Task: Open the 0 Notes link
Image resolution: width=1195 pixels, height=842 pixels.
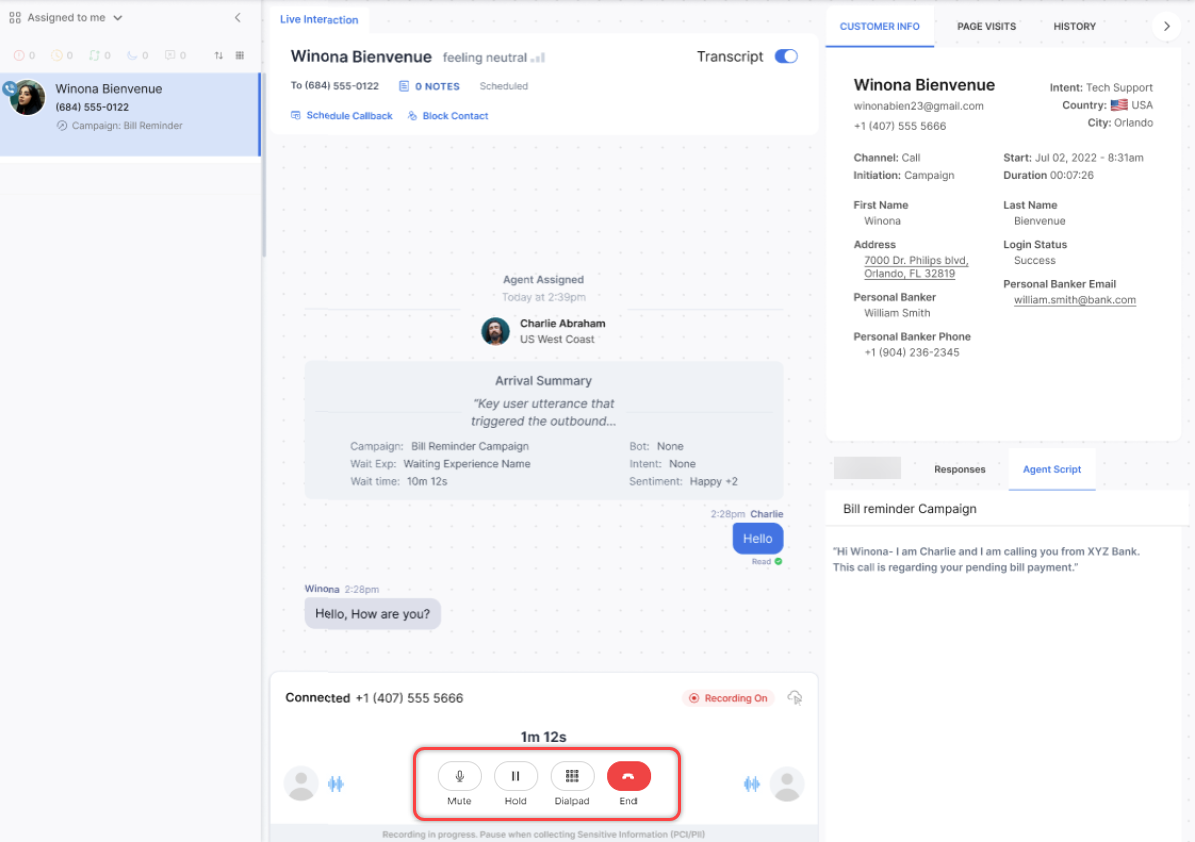Action: 429,87
